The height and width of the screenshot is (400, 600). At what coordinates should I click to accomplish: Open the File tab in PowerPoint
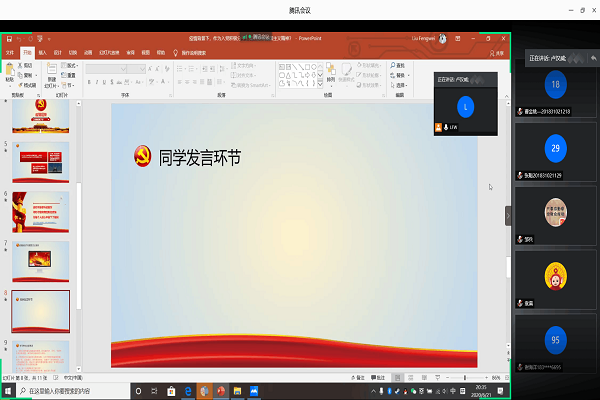tap(11, 52)
